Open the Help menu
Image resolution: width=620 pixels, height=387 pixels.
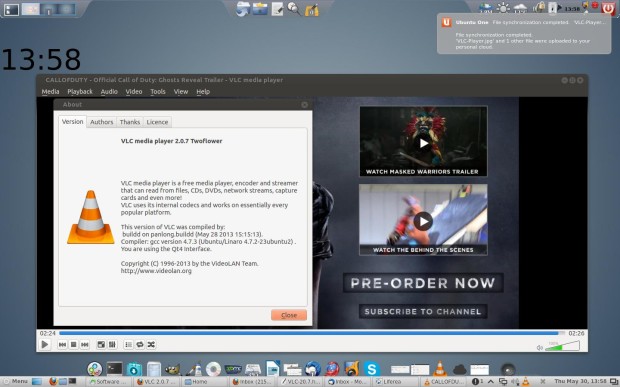click(203, 92)
